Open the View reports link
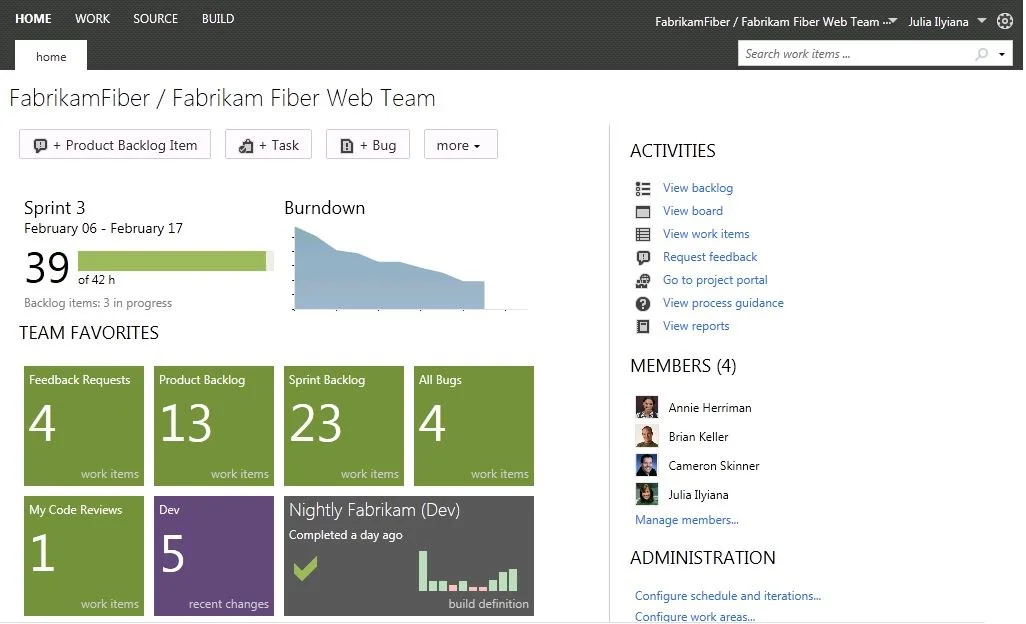 pyautogui.click(x=696, y=326)
